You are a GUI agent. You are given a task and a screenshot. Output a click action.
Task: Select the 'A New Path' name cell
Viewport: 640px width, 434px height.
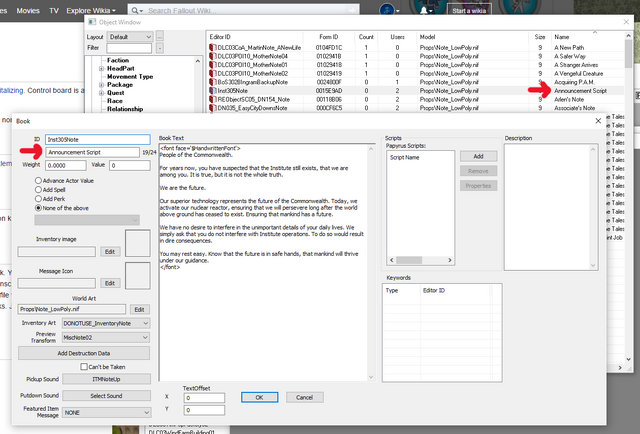point(569,48)
